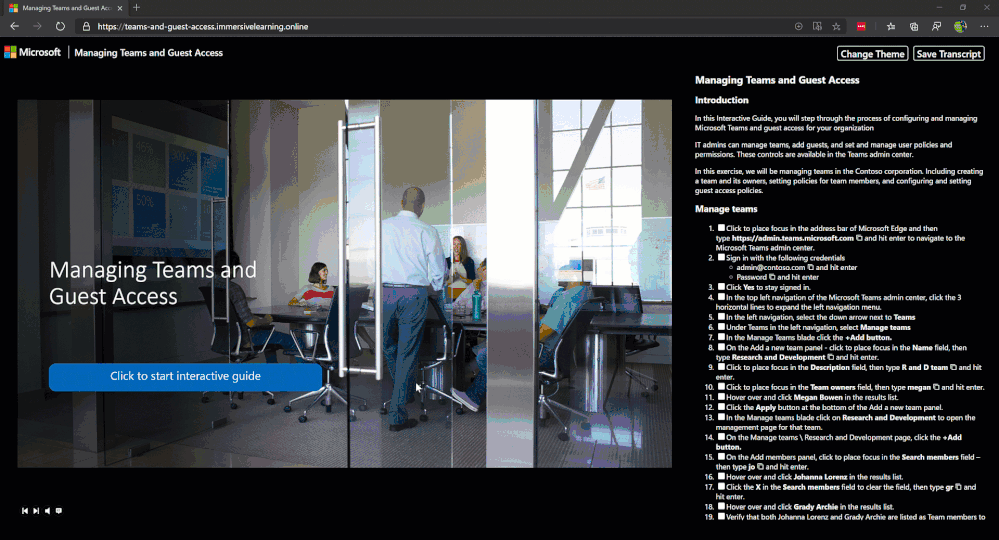Skip to the next guide step
This screenshot has height=540, width=999.
click(36, 511)
